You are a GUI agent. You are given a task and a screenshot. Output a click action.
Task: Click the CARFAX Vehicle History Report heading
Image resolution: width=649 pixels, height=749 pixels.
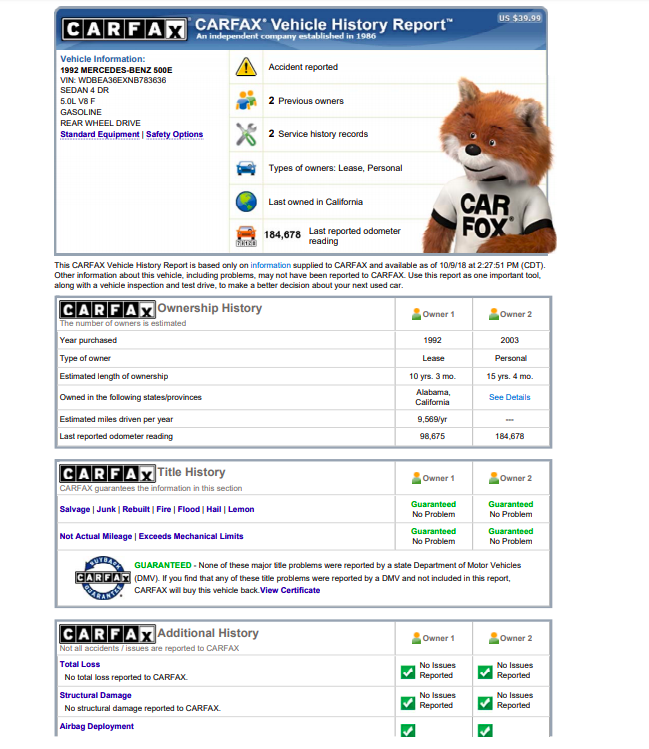point(323,24)
